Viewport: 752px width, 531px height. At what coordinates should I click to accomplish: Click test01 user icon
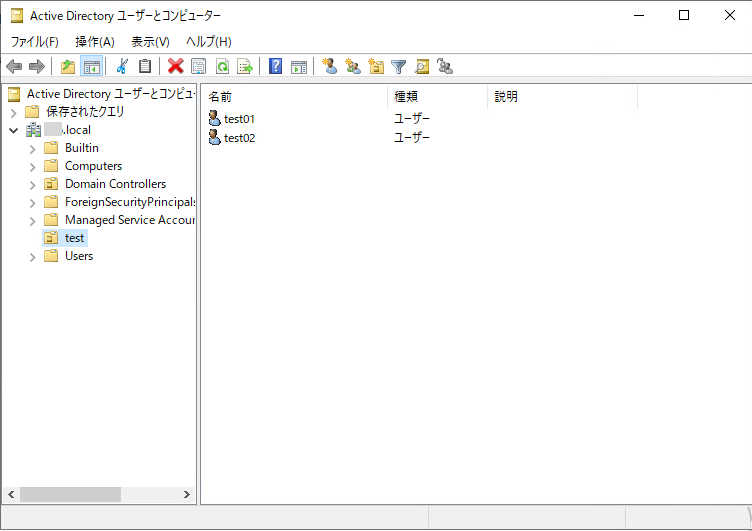214,118
